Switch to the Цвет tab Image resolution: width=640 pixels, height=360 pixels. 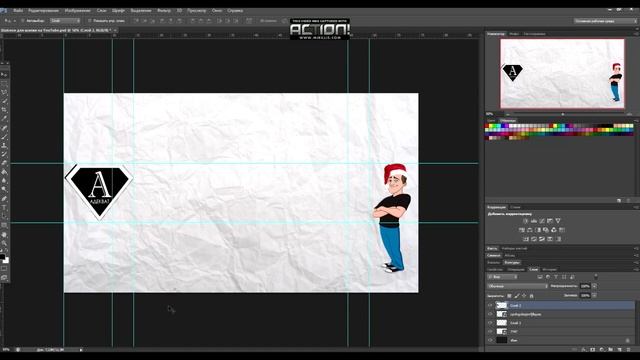click(x=491, y=120)
